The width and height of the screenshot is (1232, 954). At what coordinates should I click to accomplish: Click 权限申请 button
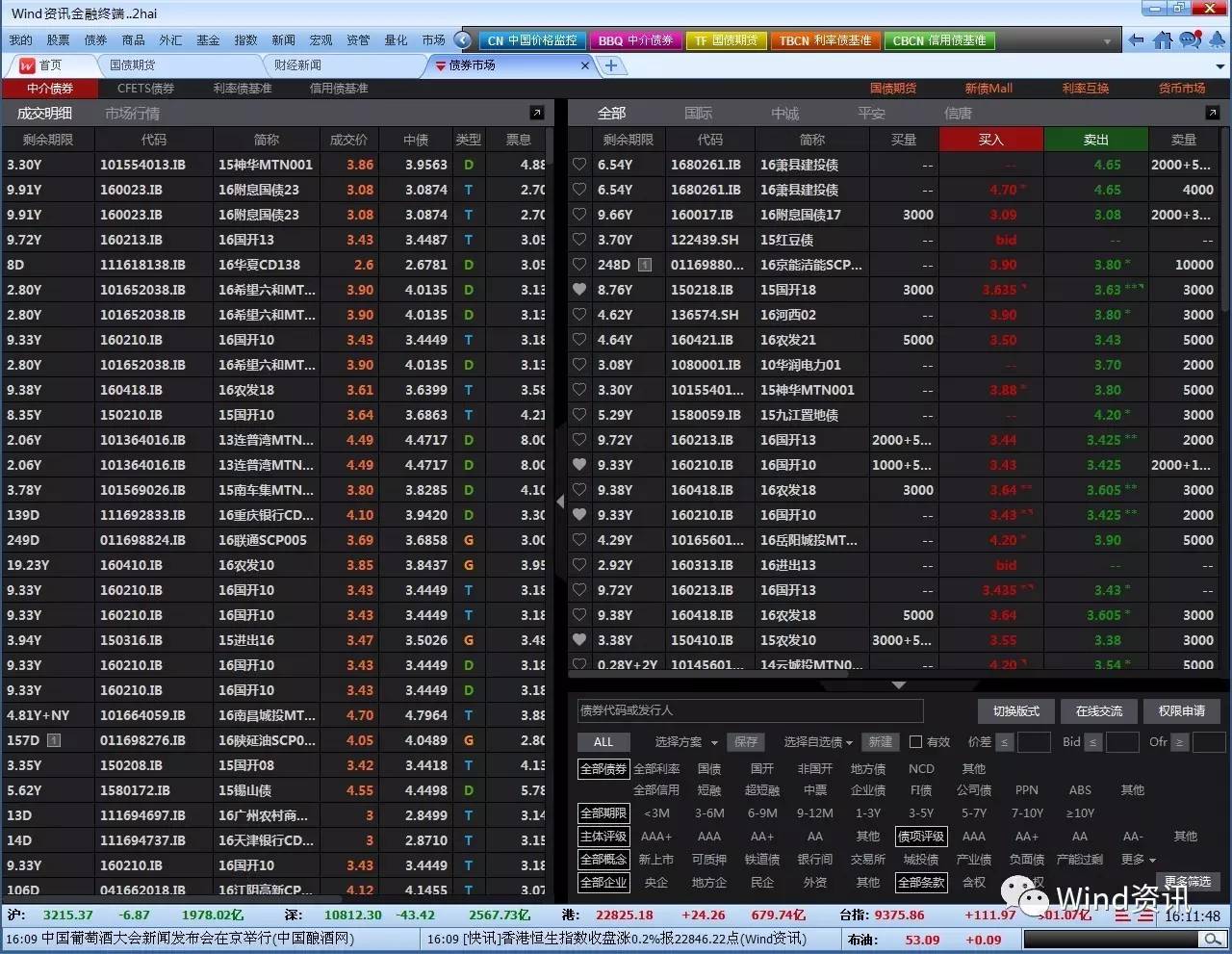pos(1181,711)
